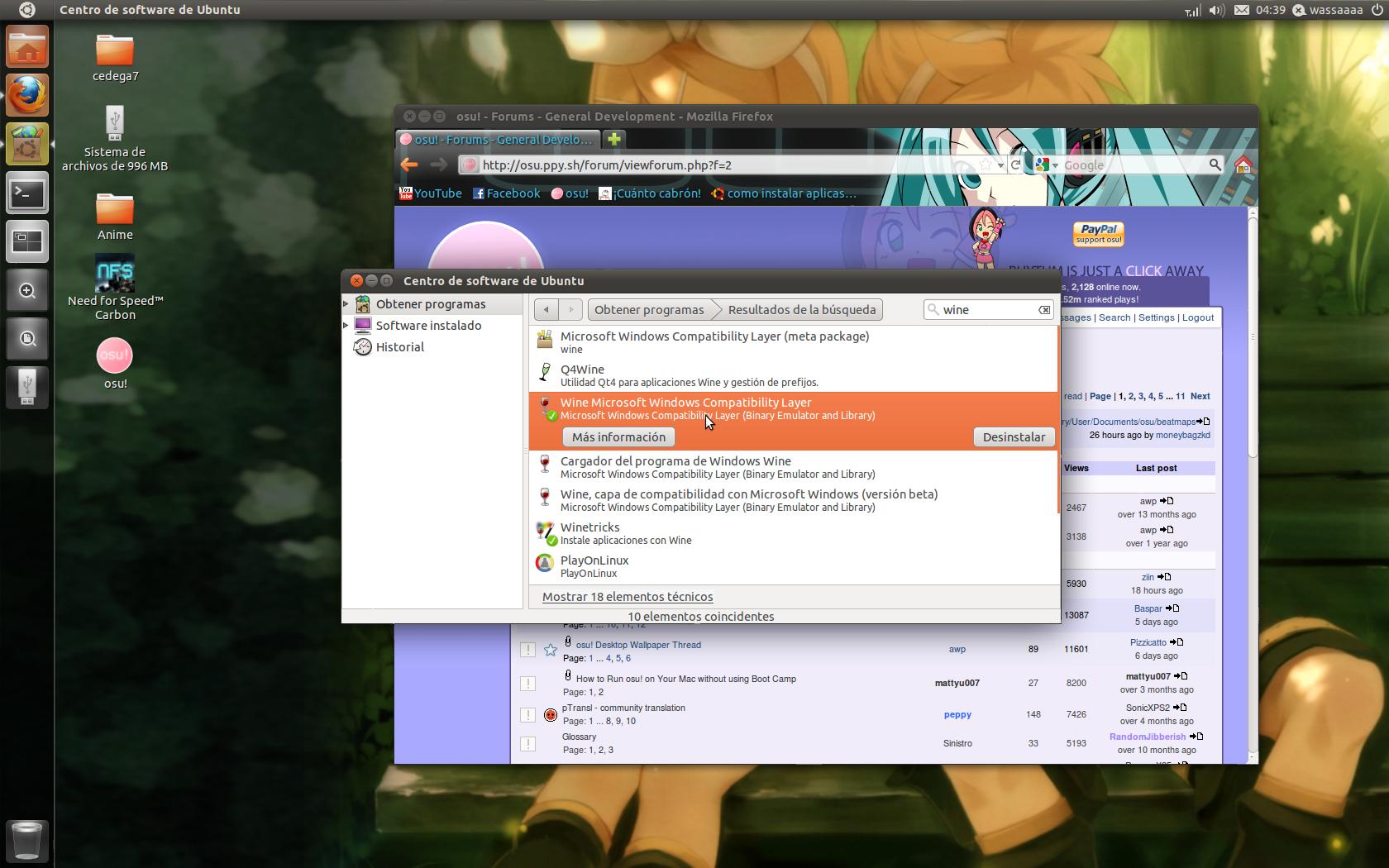Open ¡Cuánto cabrón! bookmark
This screenshot has height=868, width=1389.
pyautogui.click(x=650, y=193)
